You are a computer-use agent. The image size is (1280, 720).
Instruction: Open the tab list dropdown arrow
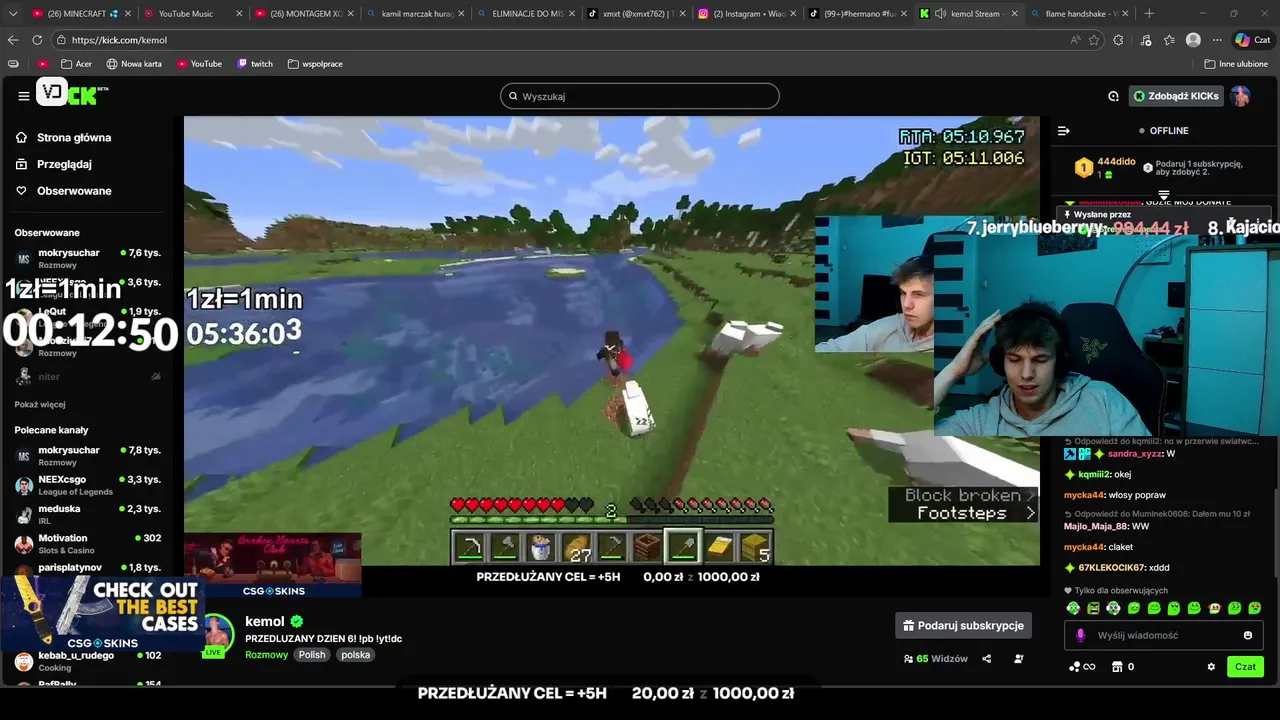click(x=13, y=13)
